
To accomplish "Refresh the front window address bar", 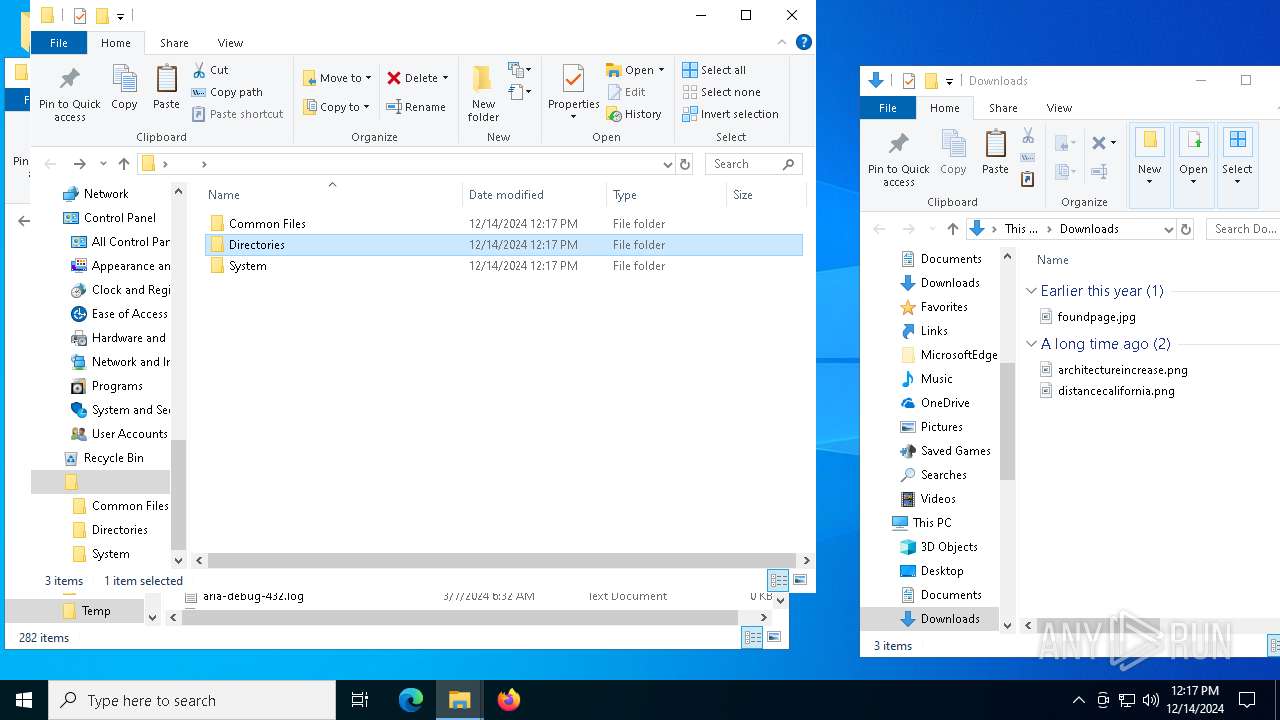I will click(x=685, y=164).
